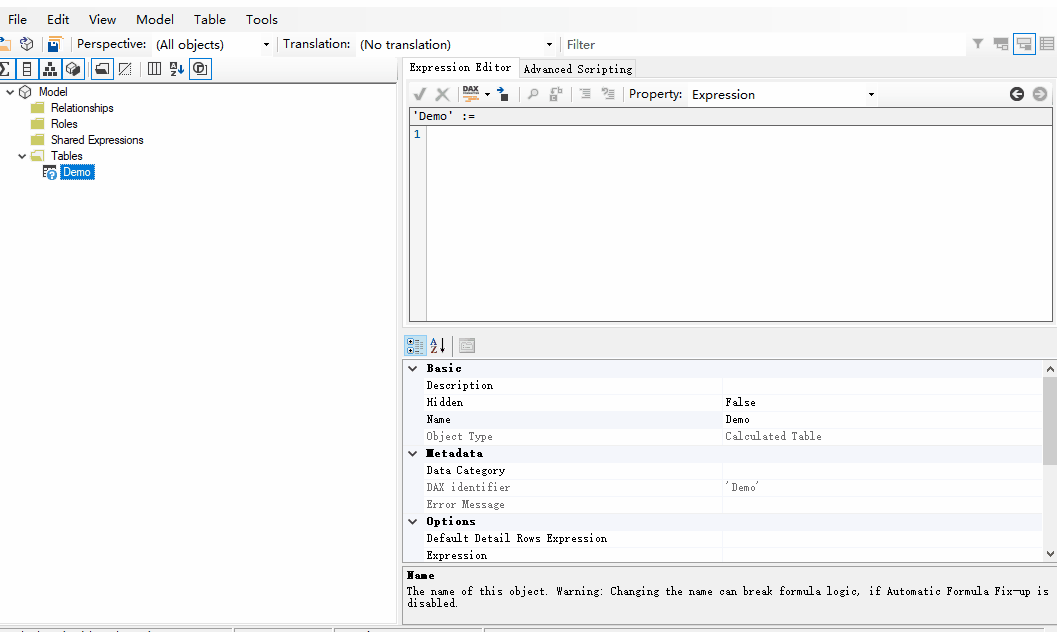Click the open-from-database cube icon
This screenshot has height=632, width=1057.
pos(27,44)
